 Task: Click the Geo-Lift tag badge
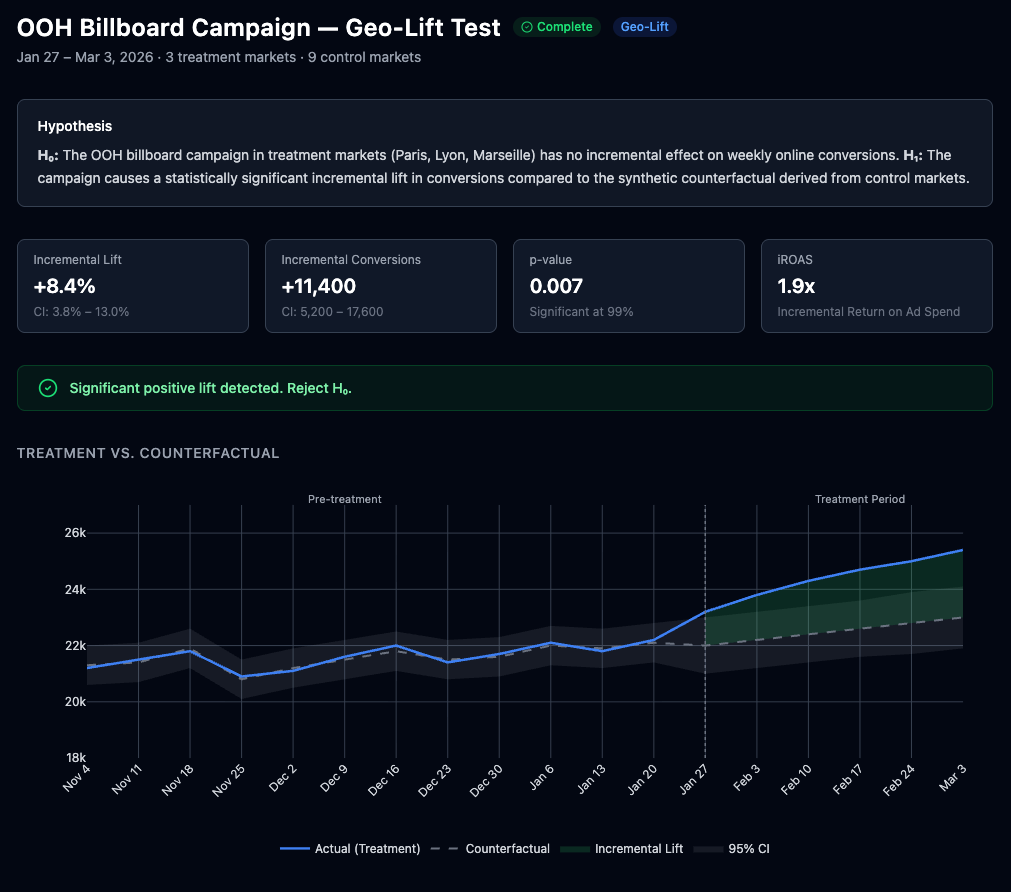[x=644, y=27]
